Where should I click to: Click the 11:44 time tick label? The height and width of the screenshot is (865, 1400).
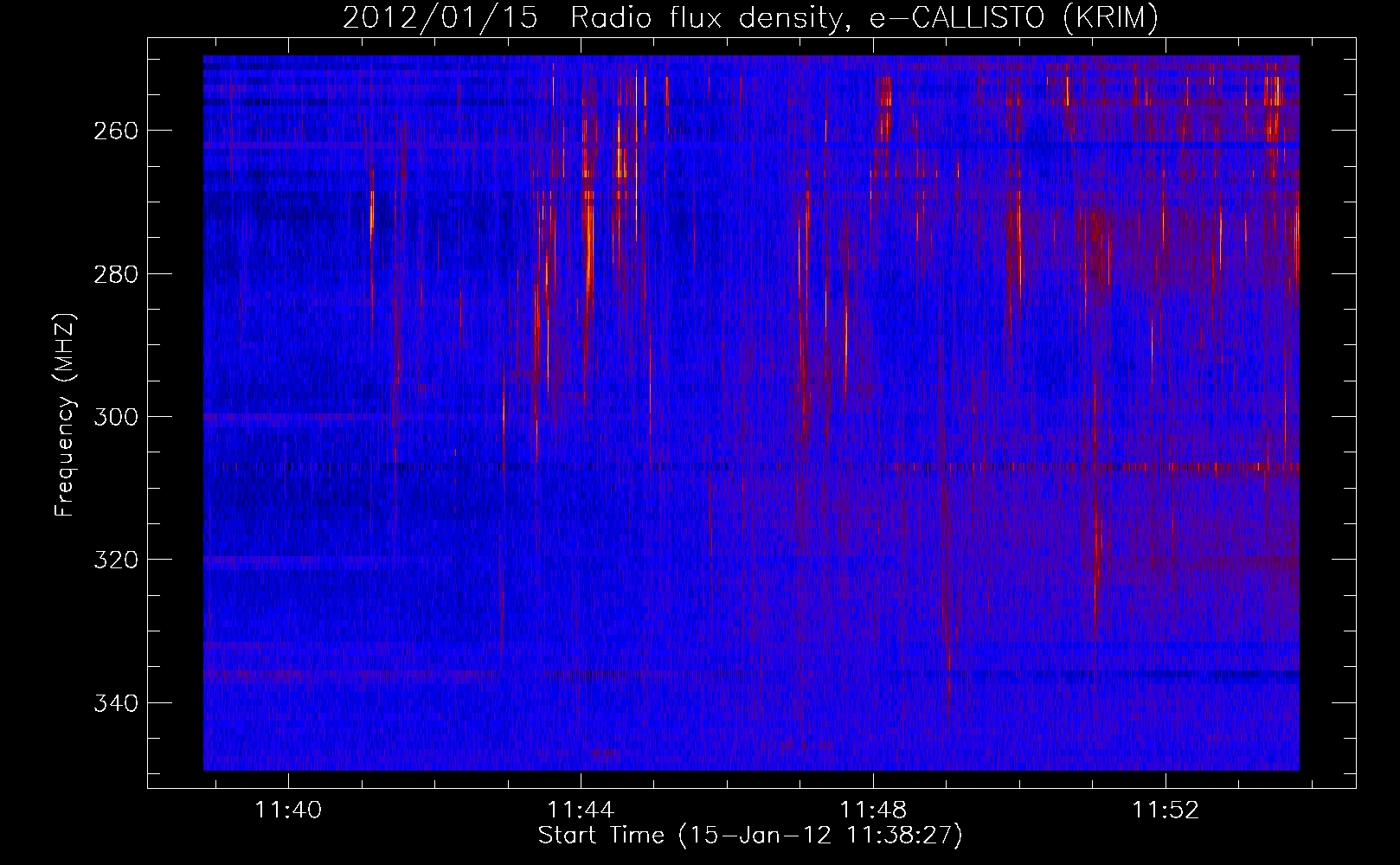tap(581, 810)
